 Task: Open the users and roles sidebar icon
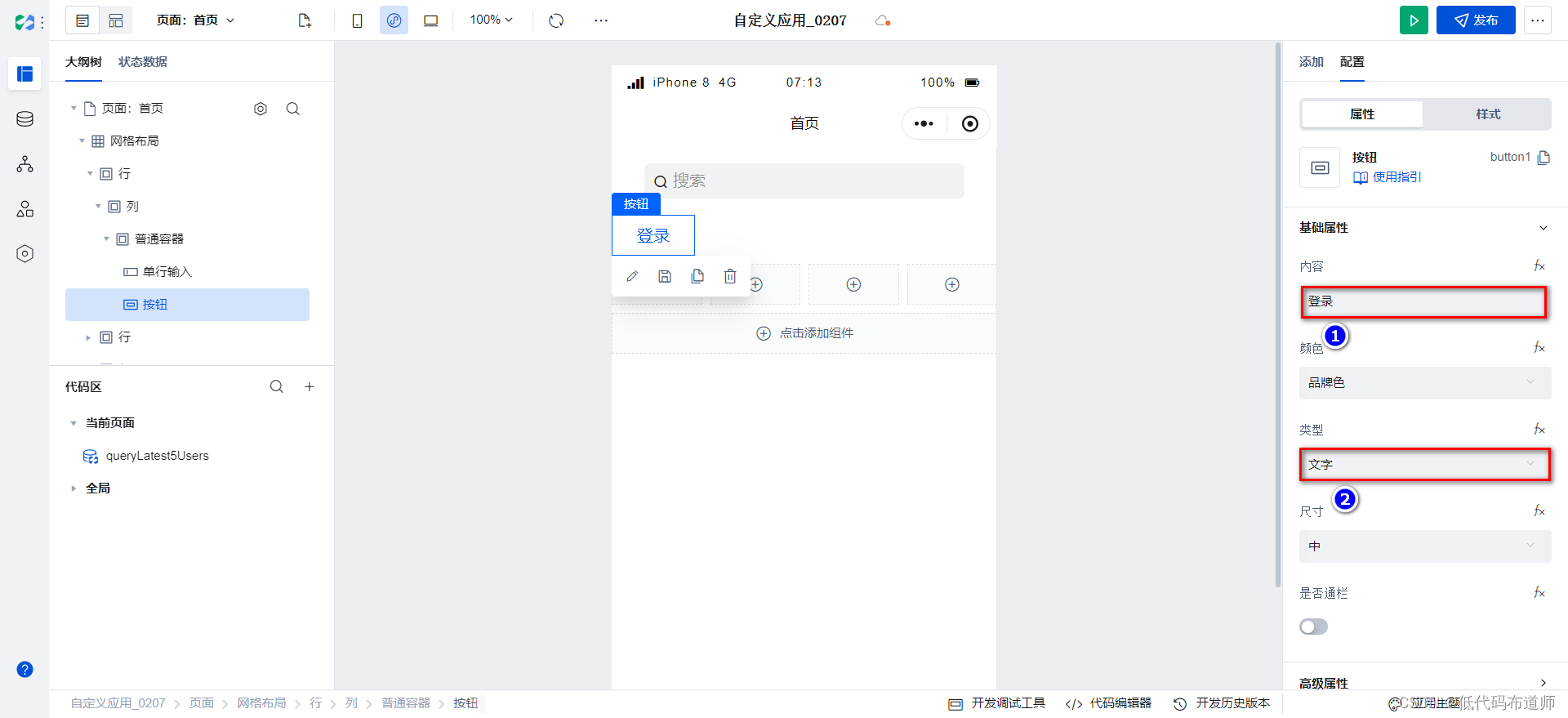25,209
